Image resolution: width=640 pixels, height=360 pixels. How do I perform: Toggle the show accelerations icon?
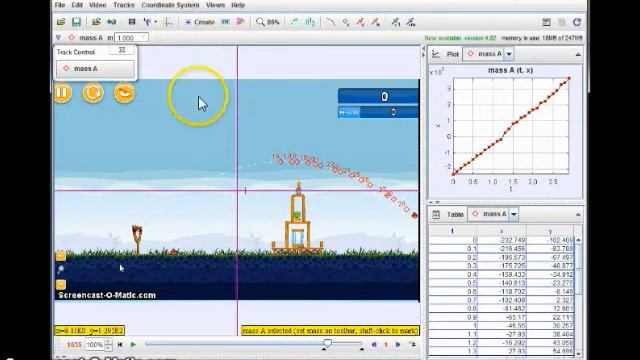point(376,22)
